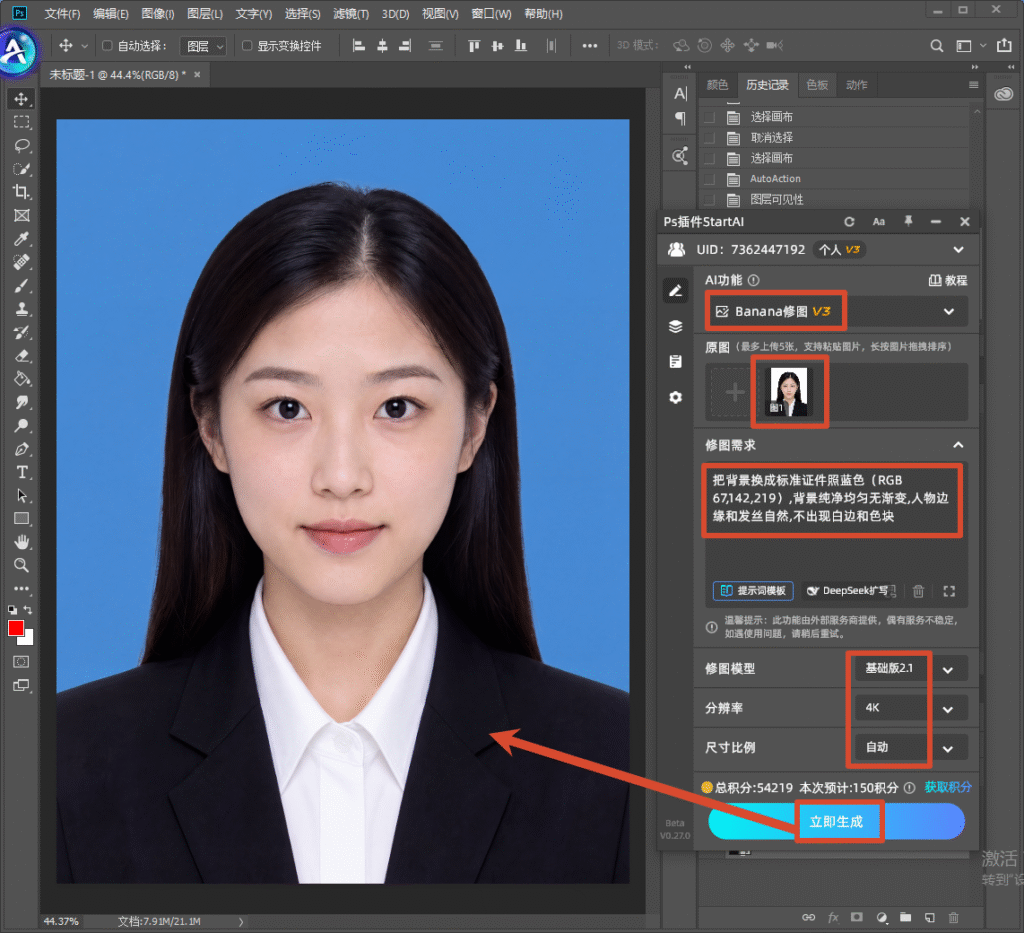Open the 窗口(W) menu
Image resolution: width=1024 pixels, height=933 pixels.
tap(491, 14)
